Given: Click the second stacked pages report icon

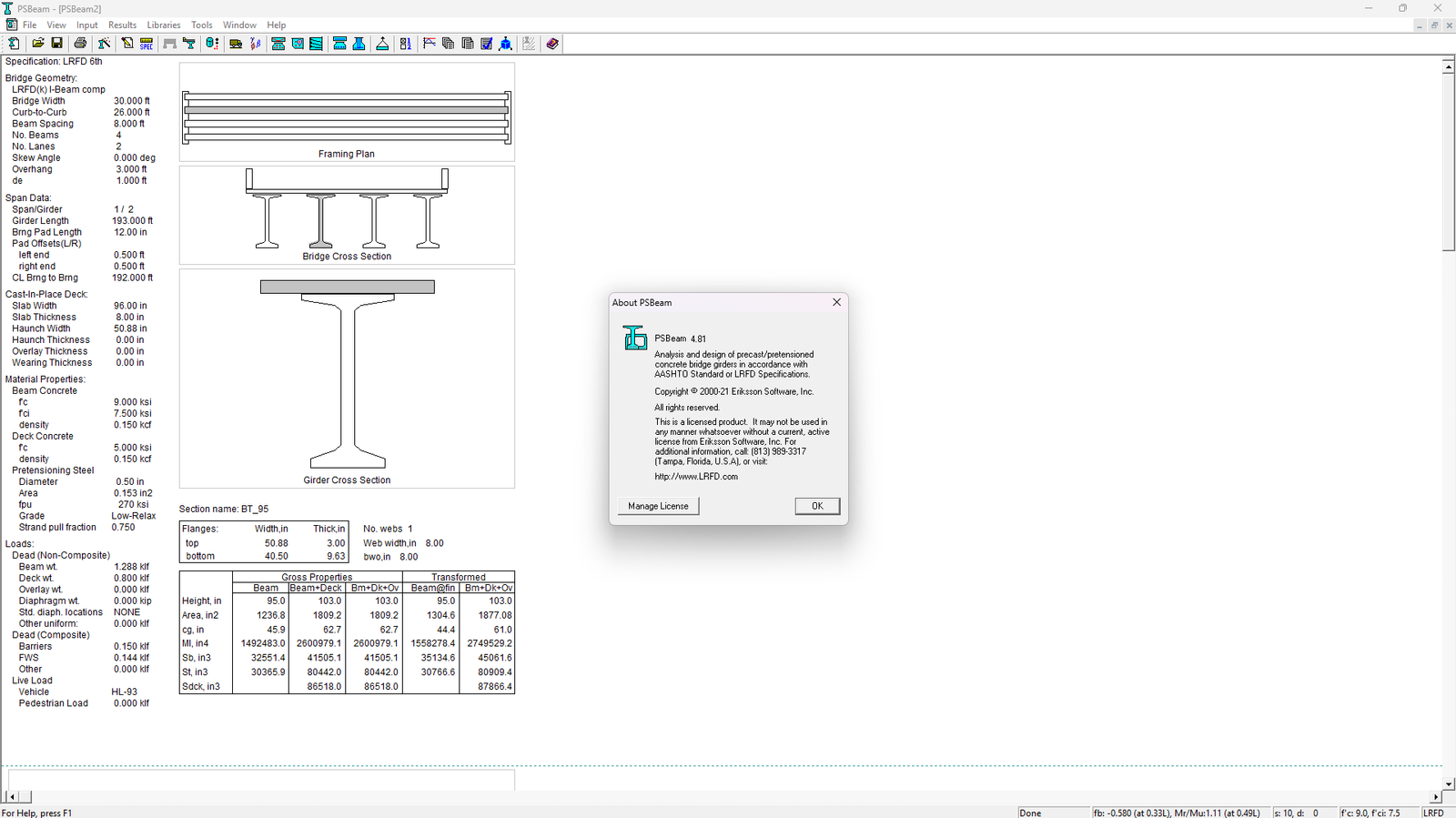Looking at the screenshot, I should pyautogui.click(x=468, y=44).
